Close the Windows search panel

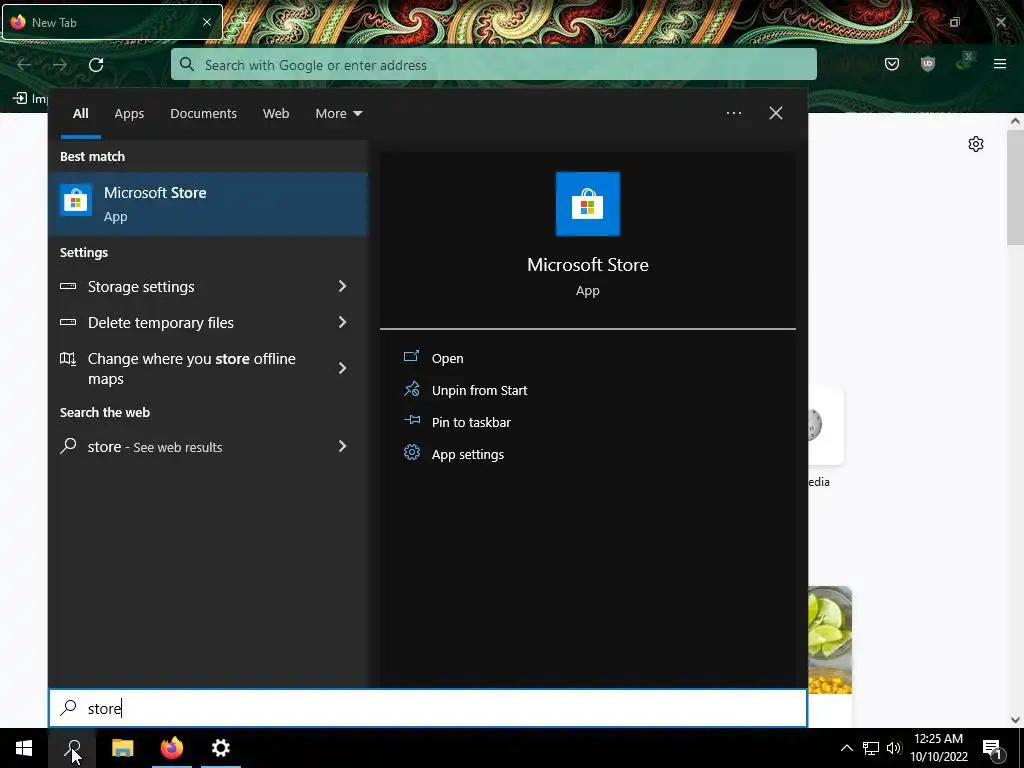pyautogui.click(x=775, y=113)
